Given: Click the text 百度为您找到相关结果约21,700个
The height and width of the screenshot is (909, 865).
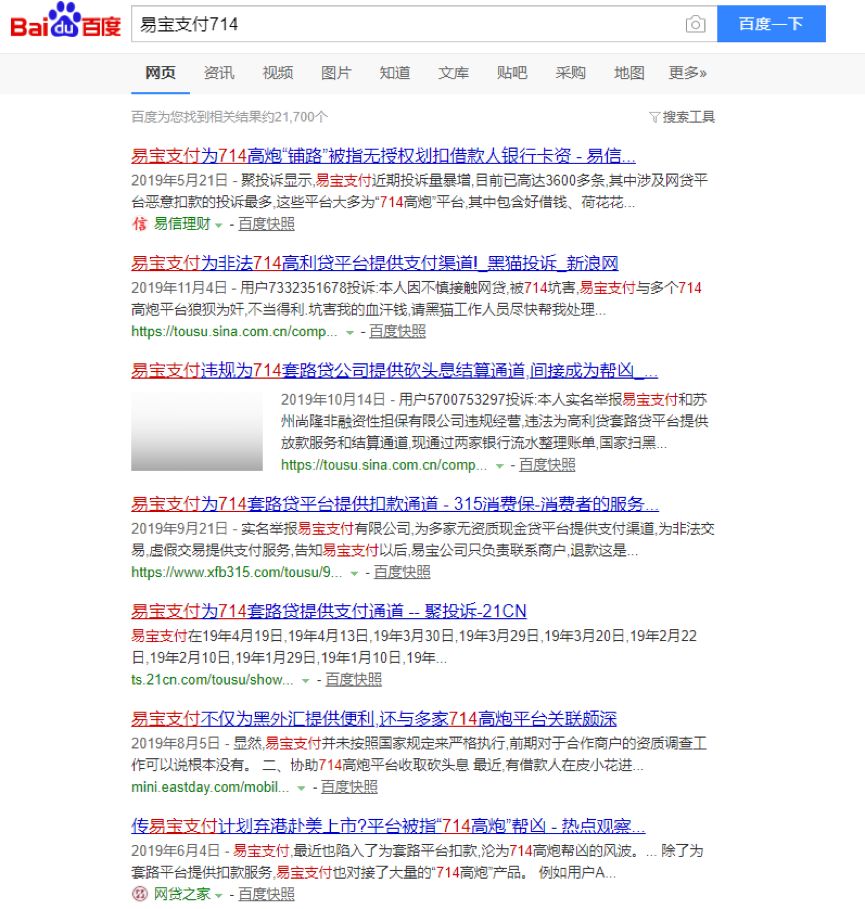Looking at the screenshot, I should 230,117.
